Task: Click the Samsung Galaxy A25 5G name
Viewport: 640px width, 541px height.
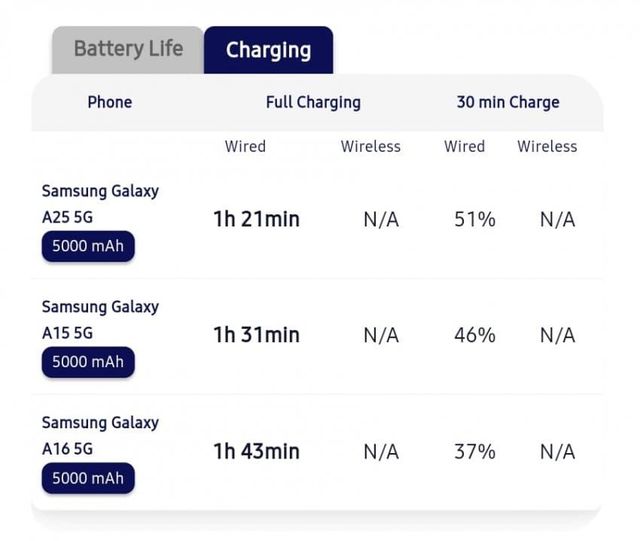Action: (100, 203)
